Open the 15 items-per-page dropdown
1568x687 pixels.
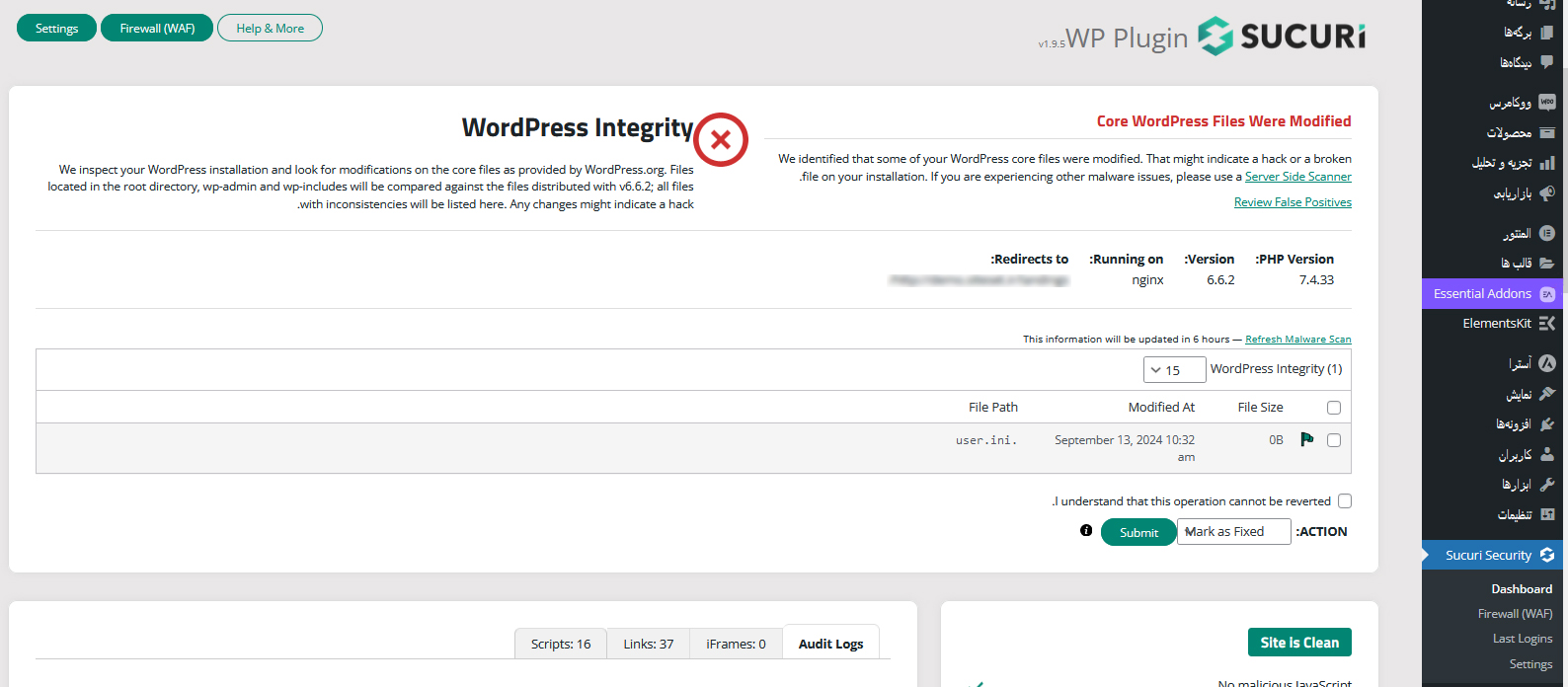1175,369
